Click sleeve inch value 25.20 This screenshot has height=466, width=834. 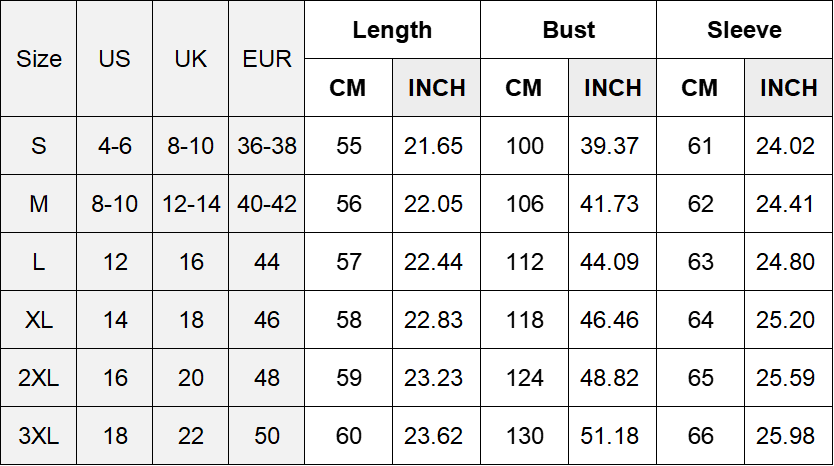click(788, 320)
